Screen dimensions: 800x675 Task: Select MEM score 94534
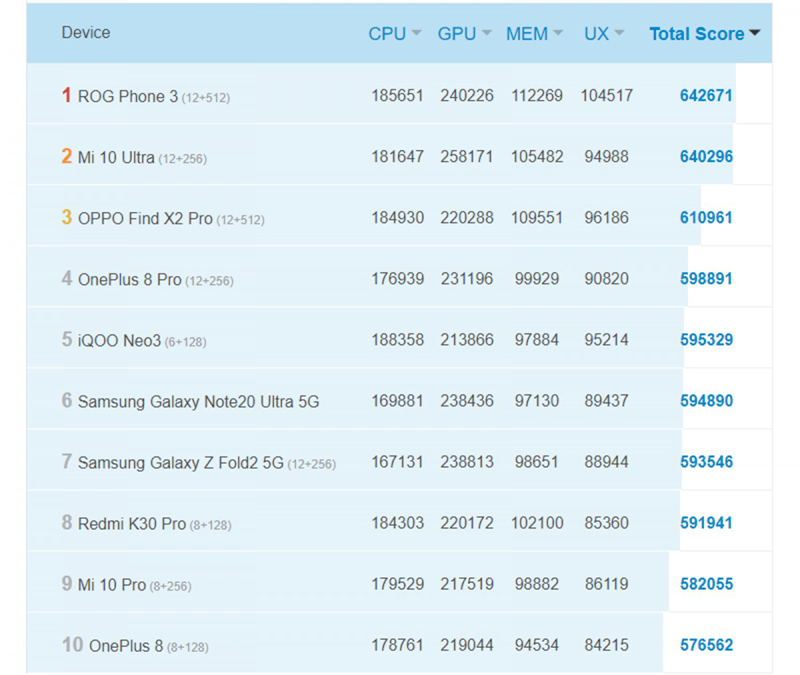point(537,645)
